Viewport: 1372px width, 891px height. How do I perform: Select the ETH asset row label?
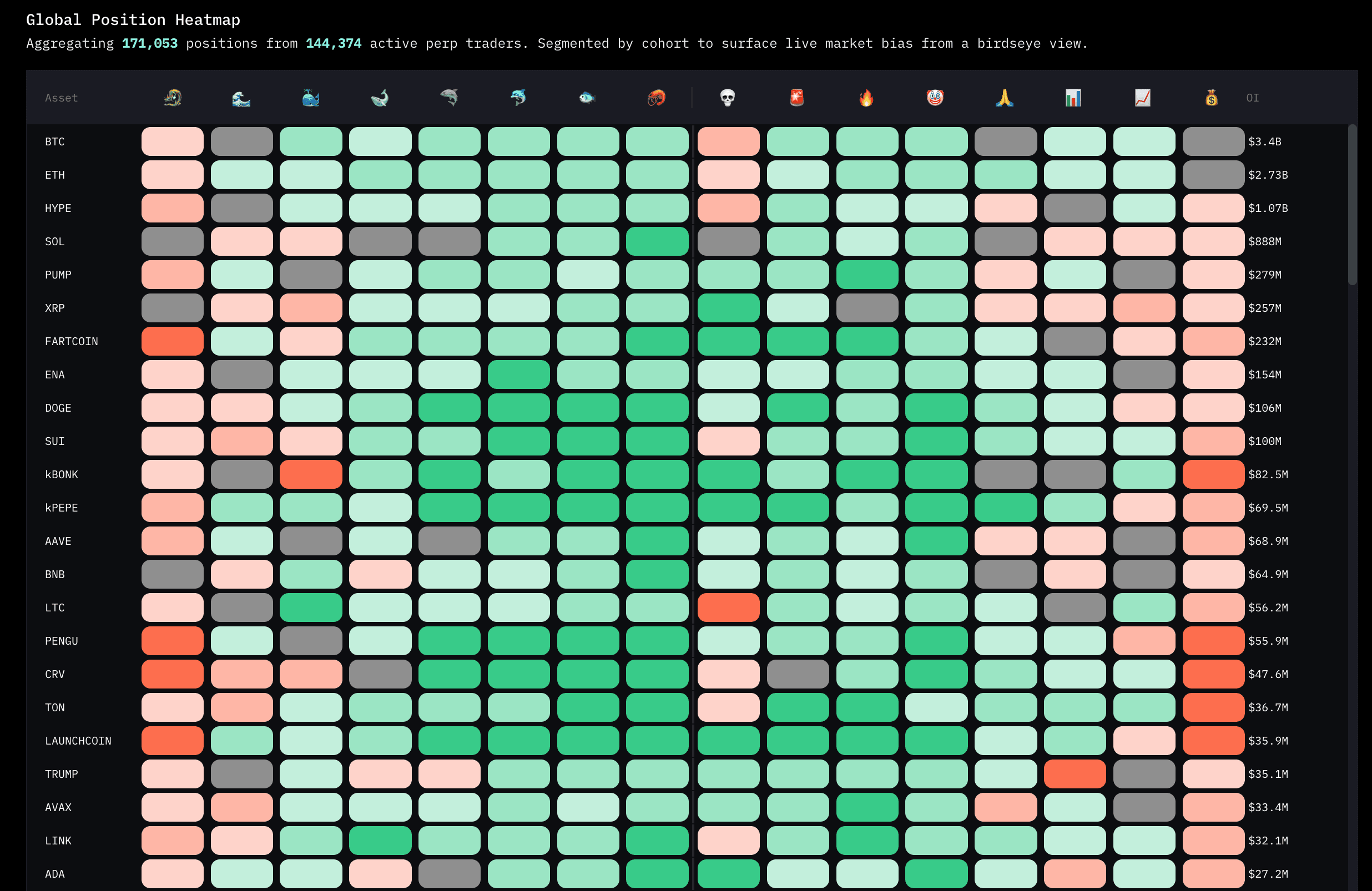click(x=55, y=175)
